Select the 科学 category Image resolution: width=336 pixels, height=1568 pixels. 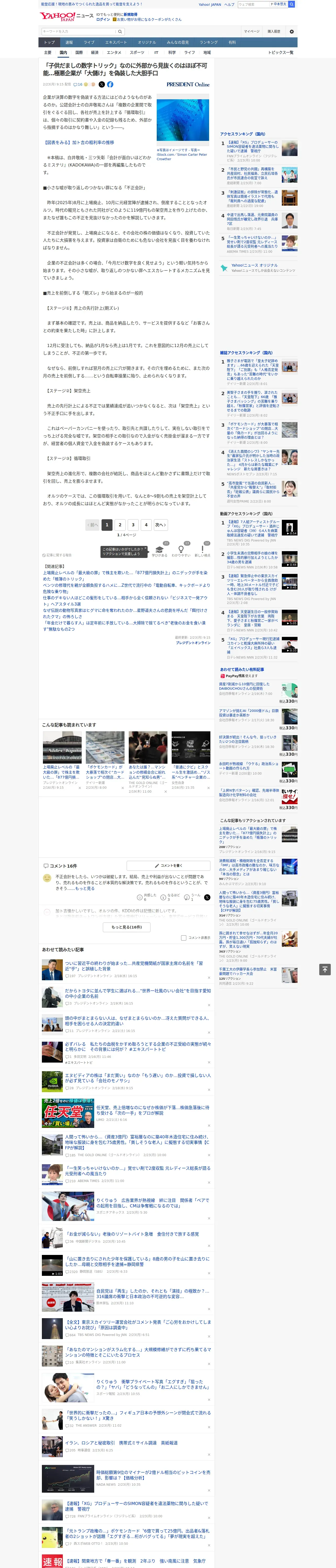tap(172, 52)
